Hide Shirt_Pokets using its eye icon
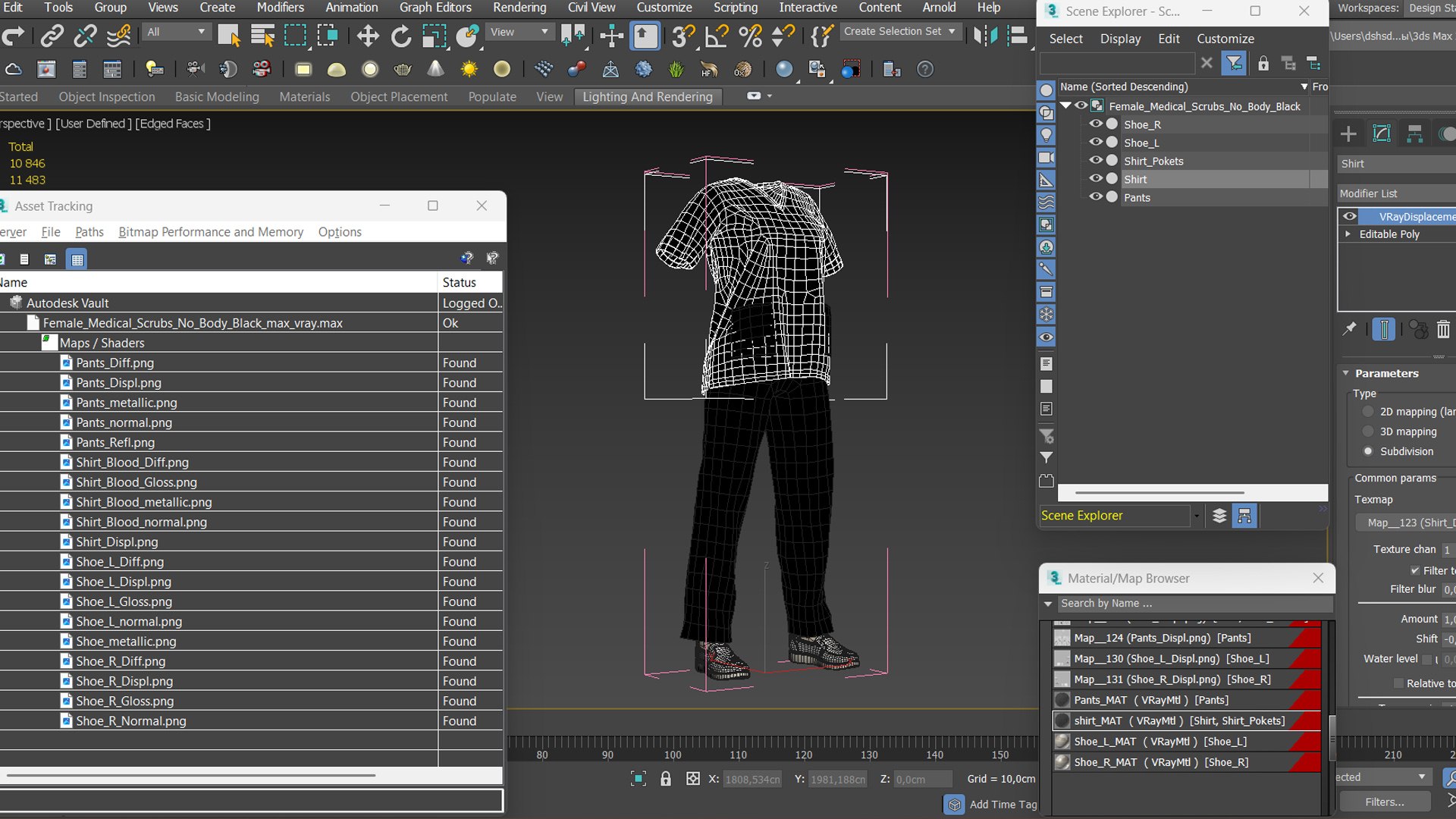 (1096, 160)
